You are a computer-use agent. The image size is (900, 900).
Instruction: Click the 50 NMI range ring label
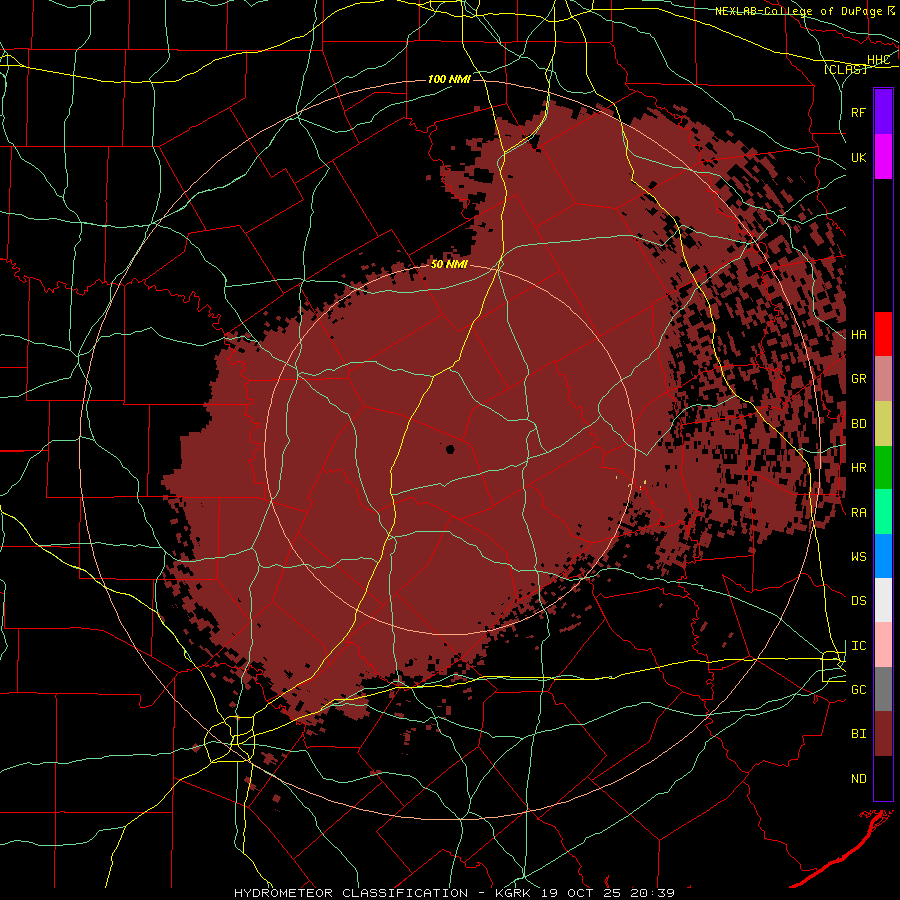tap(449, 264)
